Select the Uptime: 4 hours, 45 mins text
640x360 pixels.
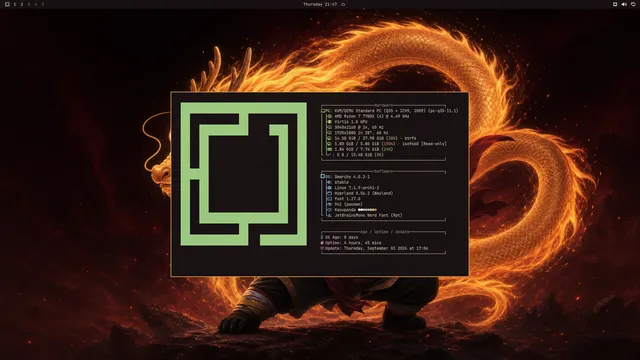(353, 243)
